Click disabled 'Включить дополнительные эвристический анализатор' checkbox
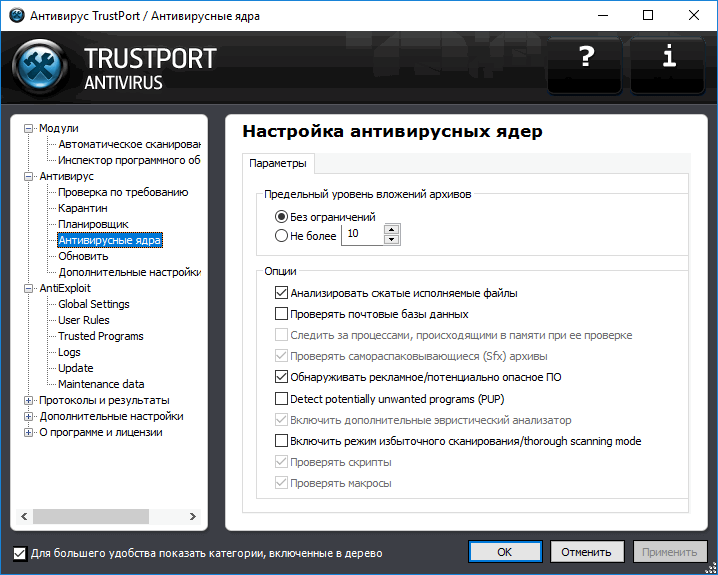The image size is (718, 575). (281, 419)
